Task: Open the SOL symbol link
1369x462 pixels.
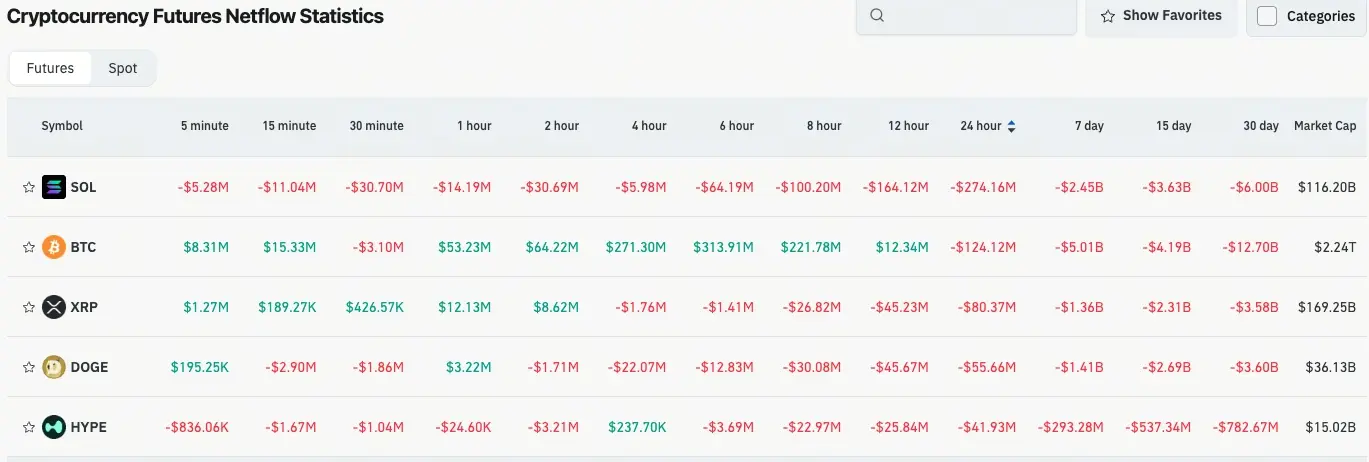Action: [x=84, y=187]
